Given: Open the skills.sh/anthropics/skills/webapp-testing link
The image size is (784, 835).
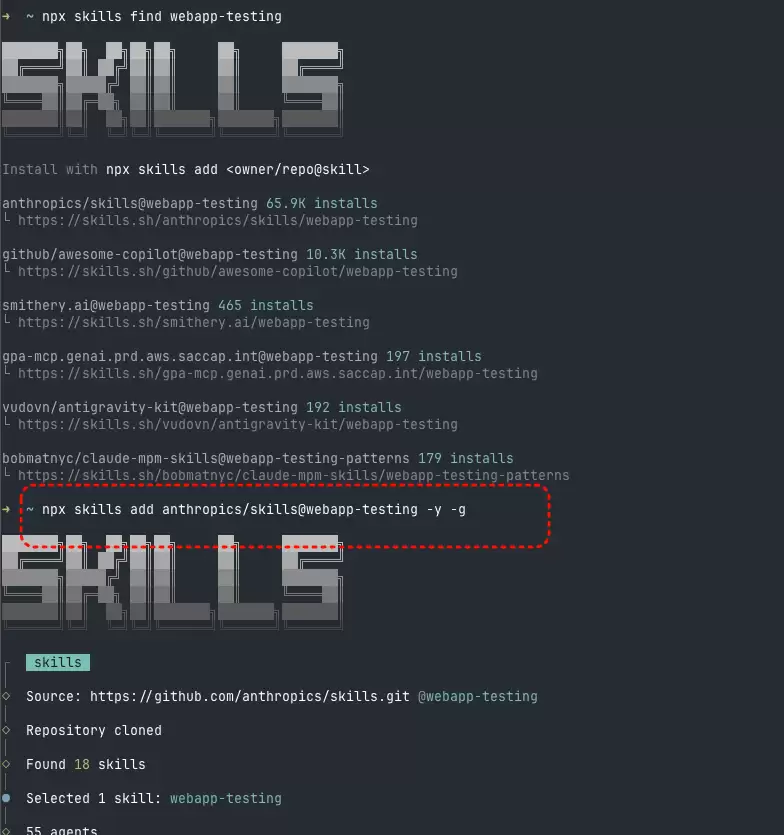Looking at the screenshot, I should point(218,220).
